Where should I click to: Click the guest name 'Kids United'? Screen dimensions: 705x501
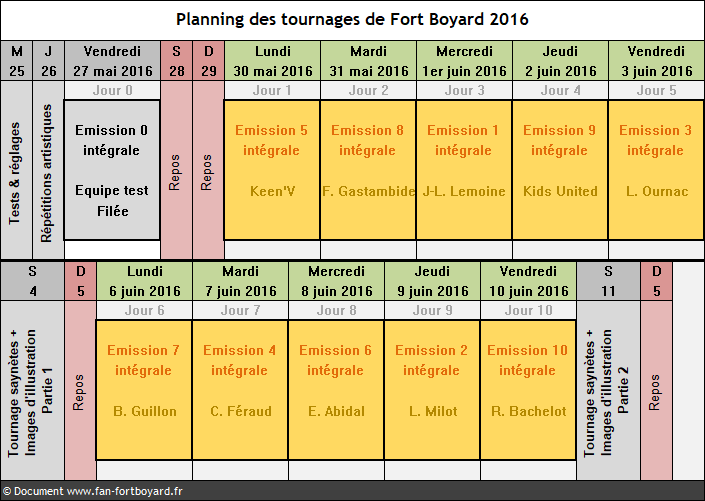click(x=560, y=191)
